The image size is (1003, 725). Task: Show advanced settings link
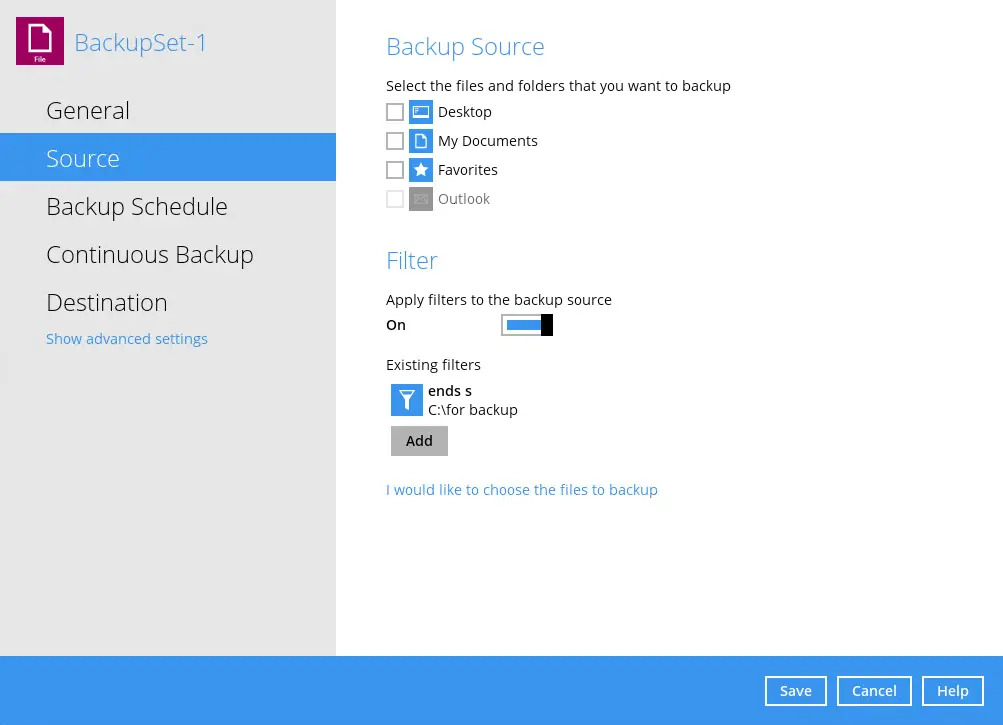coord(127,339)
